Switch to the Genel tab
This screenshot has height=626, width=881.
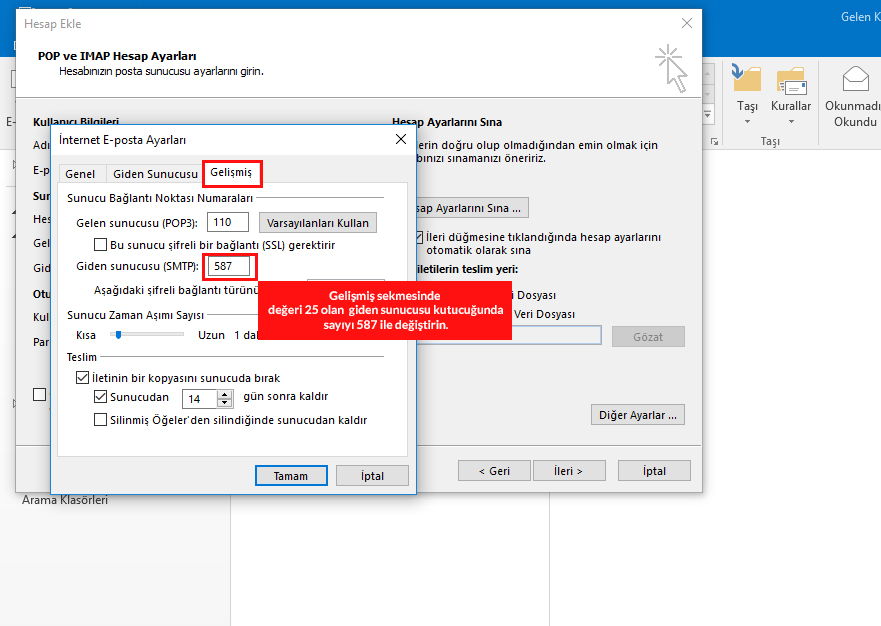coord(80,174)
